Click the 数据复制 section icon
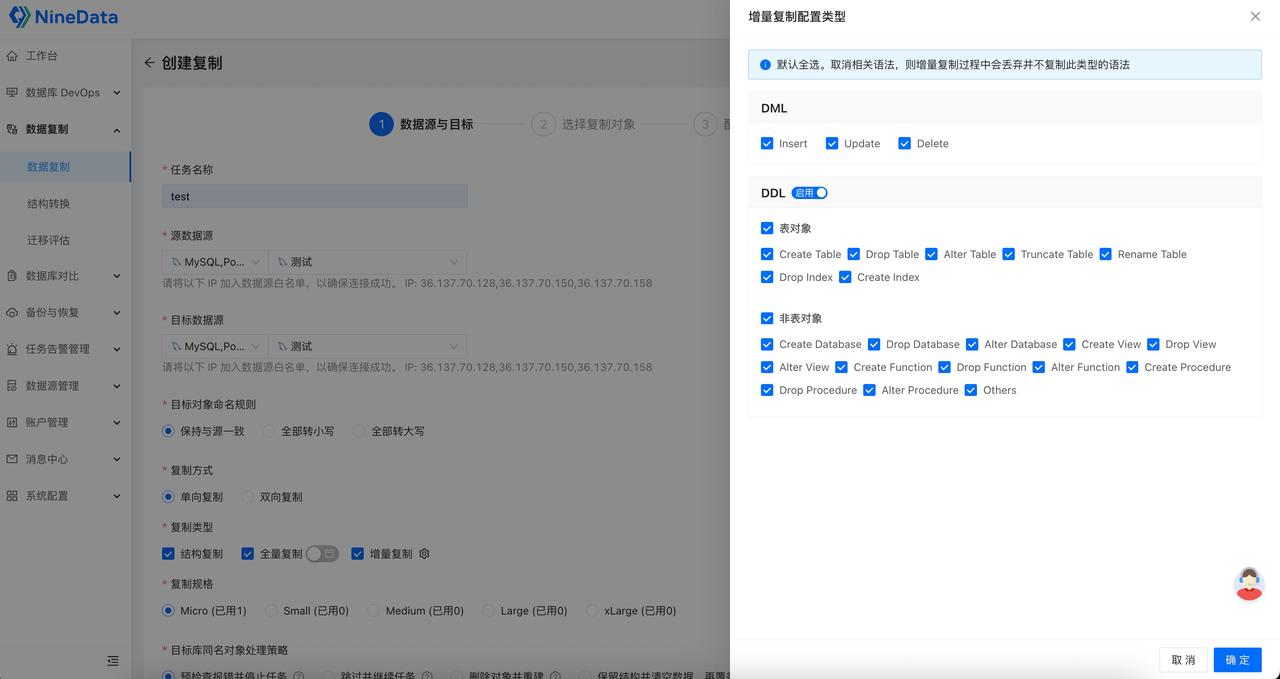This screenshot has width=1280, height=679. 12,130
